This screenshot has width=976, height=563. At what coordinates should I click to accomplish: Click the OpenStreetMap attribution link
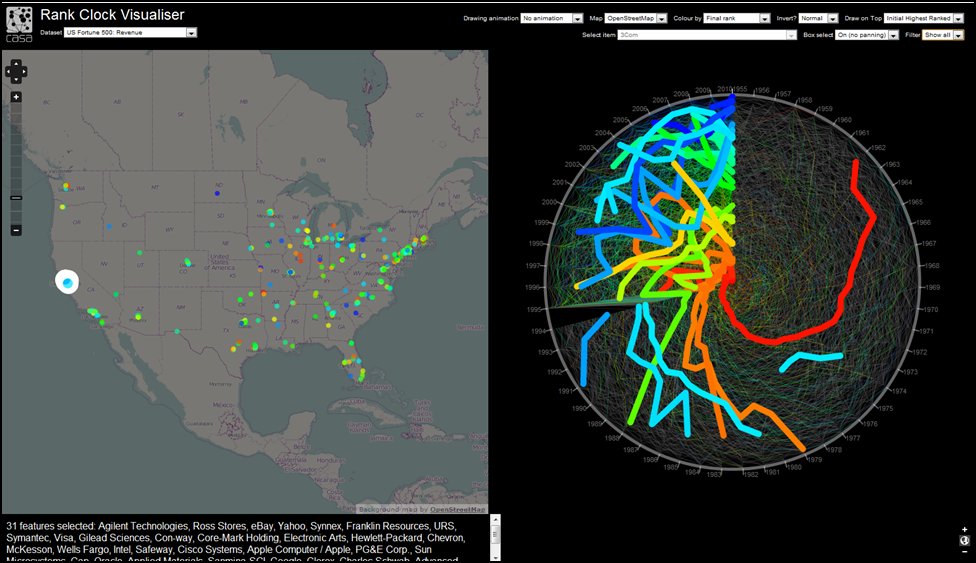458,509
